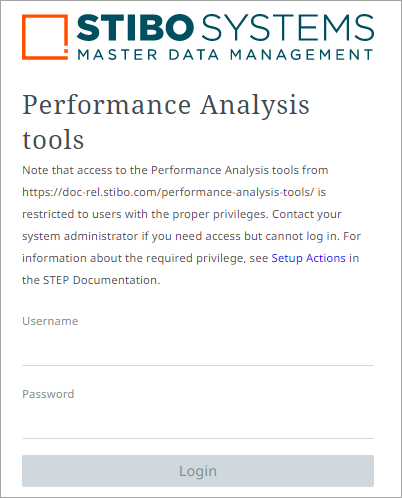
Task: Click the orange square Stibo logo icon
Action: [45, 37]
